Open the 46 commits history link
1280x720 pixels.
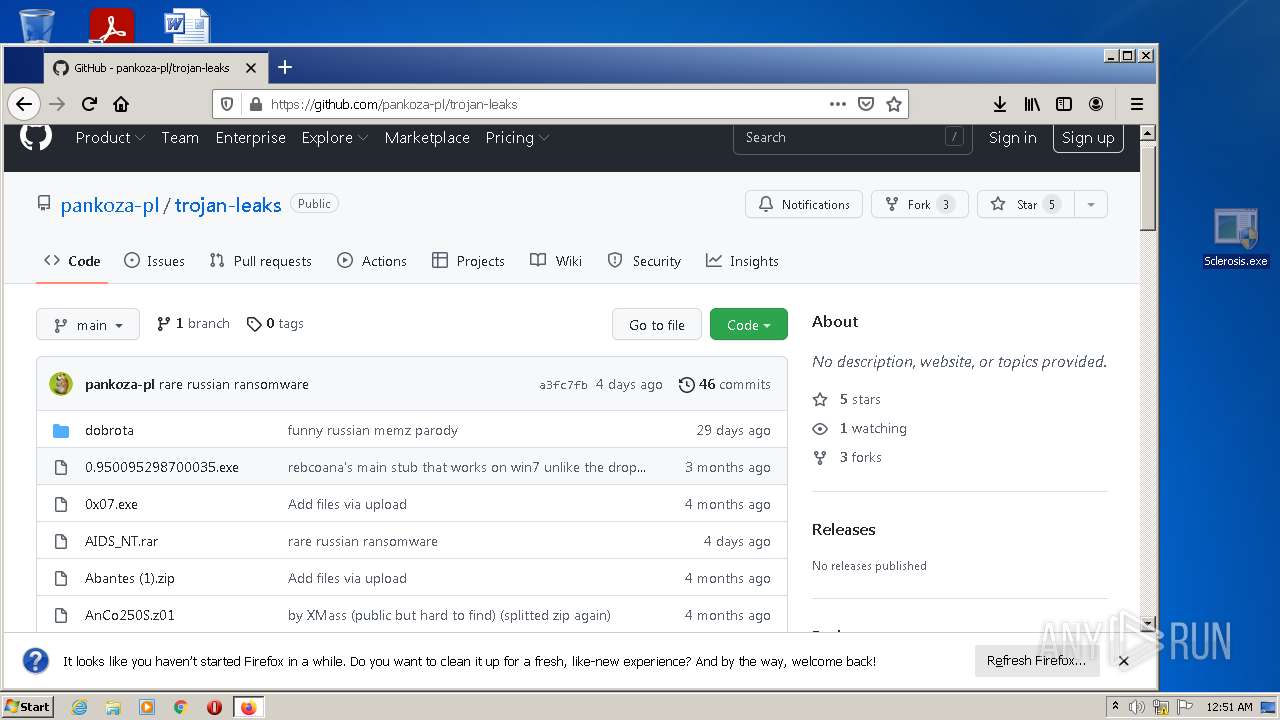pos(725,384)
